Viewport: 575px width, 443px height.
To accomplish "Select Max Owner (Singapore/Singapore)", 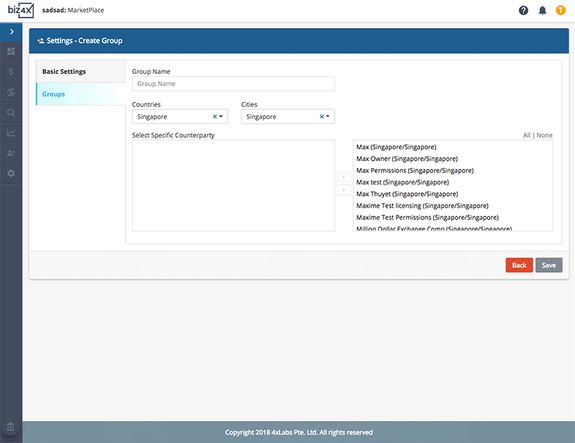I will [407, 159].
